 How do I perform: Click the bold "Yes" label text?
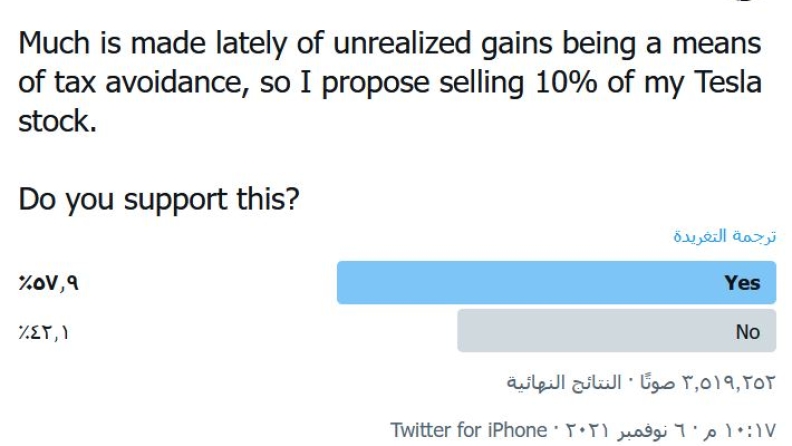[742, 283]
